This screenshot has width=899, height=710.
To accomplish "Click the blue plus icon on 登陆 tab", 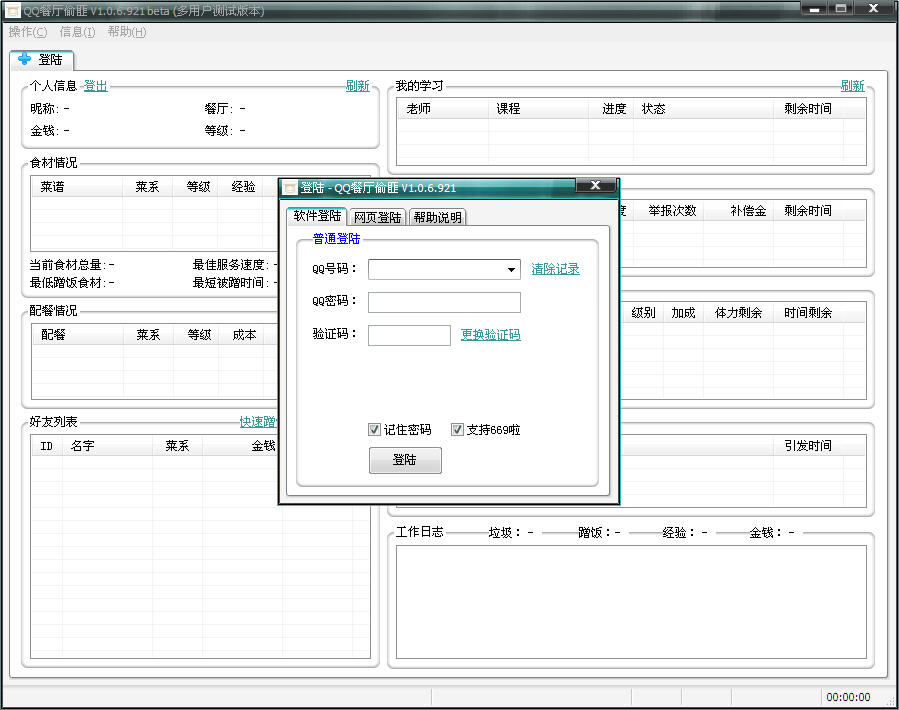I will tap(24, 59).
